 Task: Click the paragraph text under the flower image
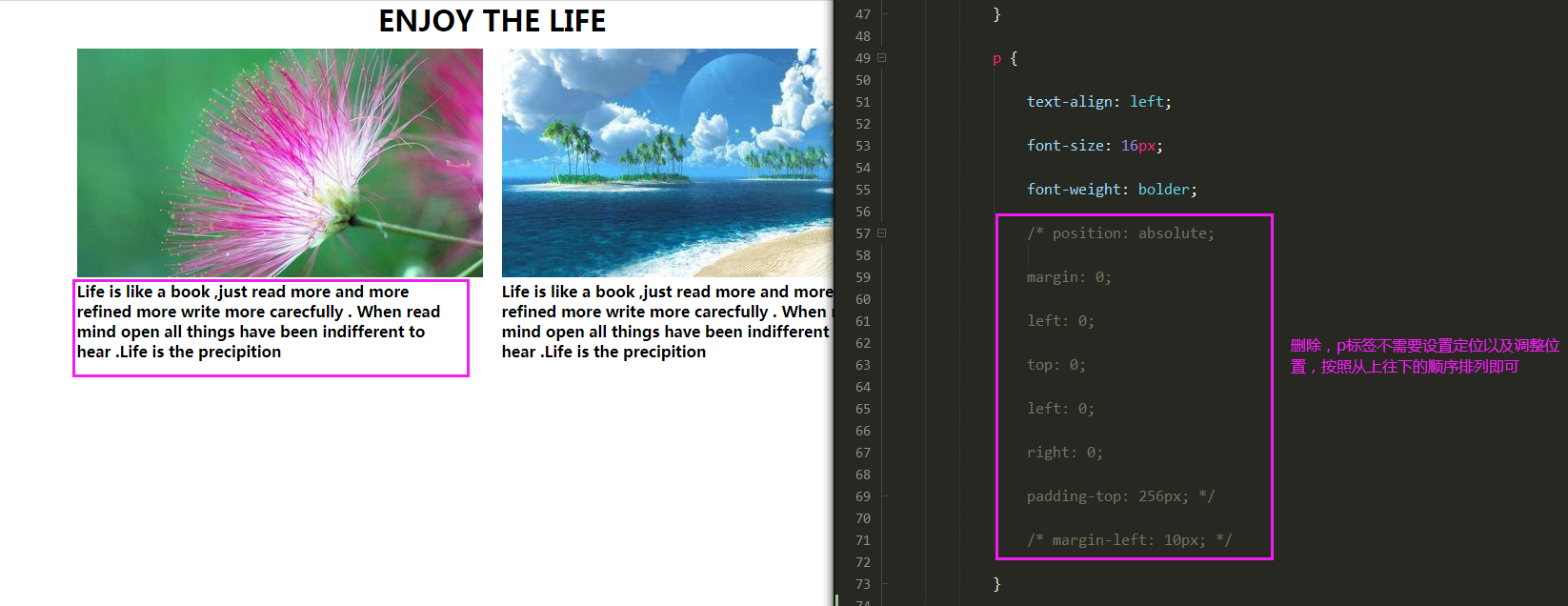(258, 322)
